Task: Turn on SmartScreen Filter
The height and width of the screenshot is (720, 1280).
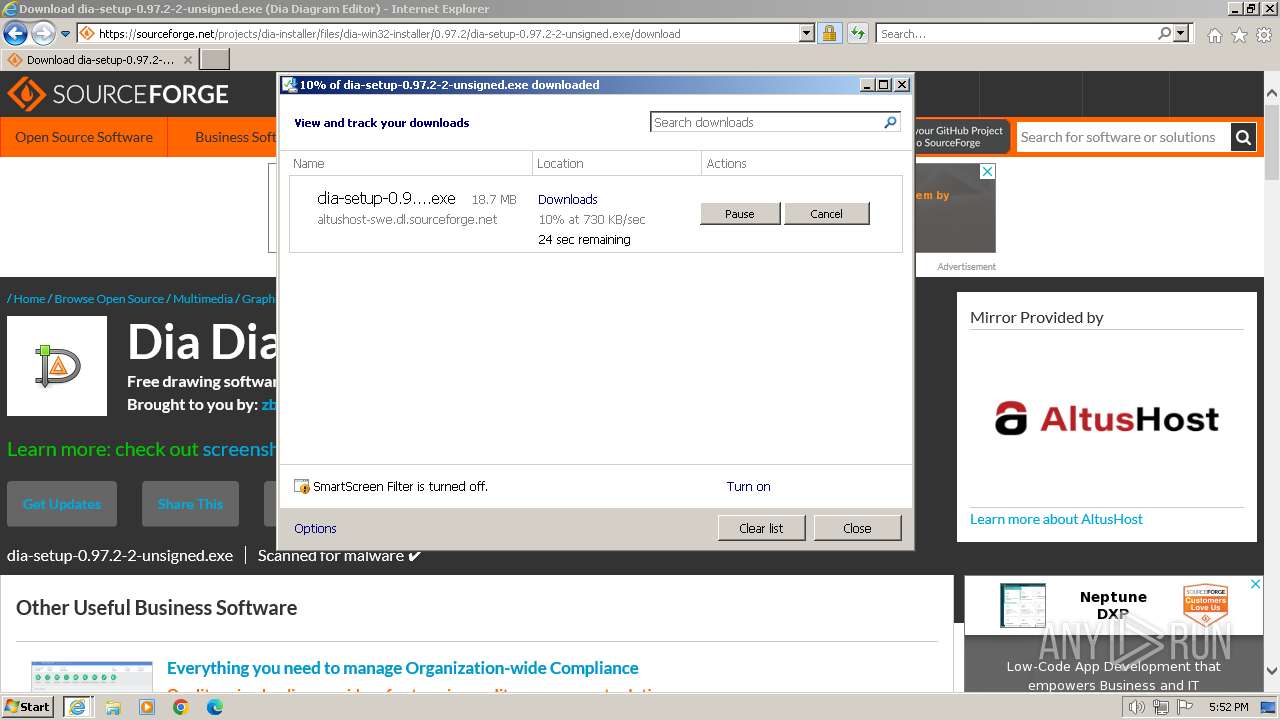Action: (748, 487)
